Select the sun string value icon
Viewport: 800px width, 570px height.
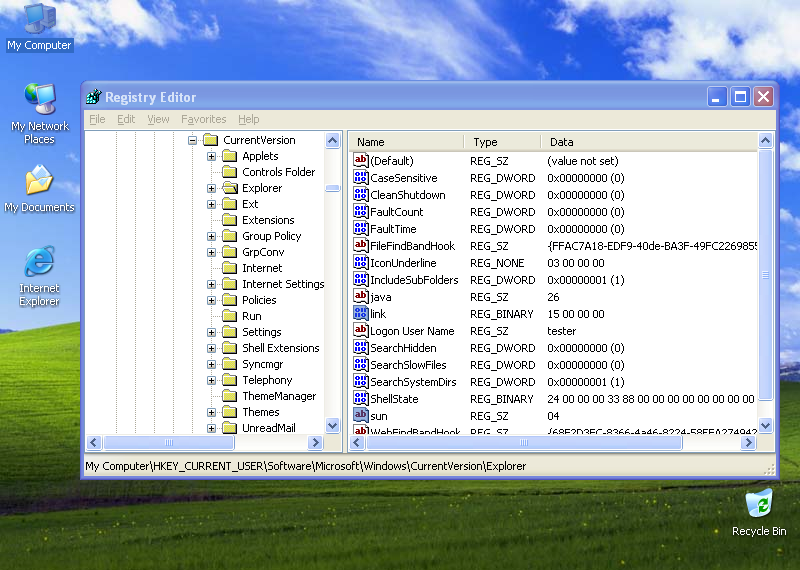(361, 416)
